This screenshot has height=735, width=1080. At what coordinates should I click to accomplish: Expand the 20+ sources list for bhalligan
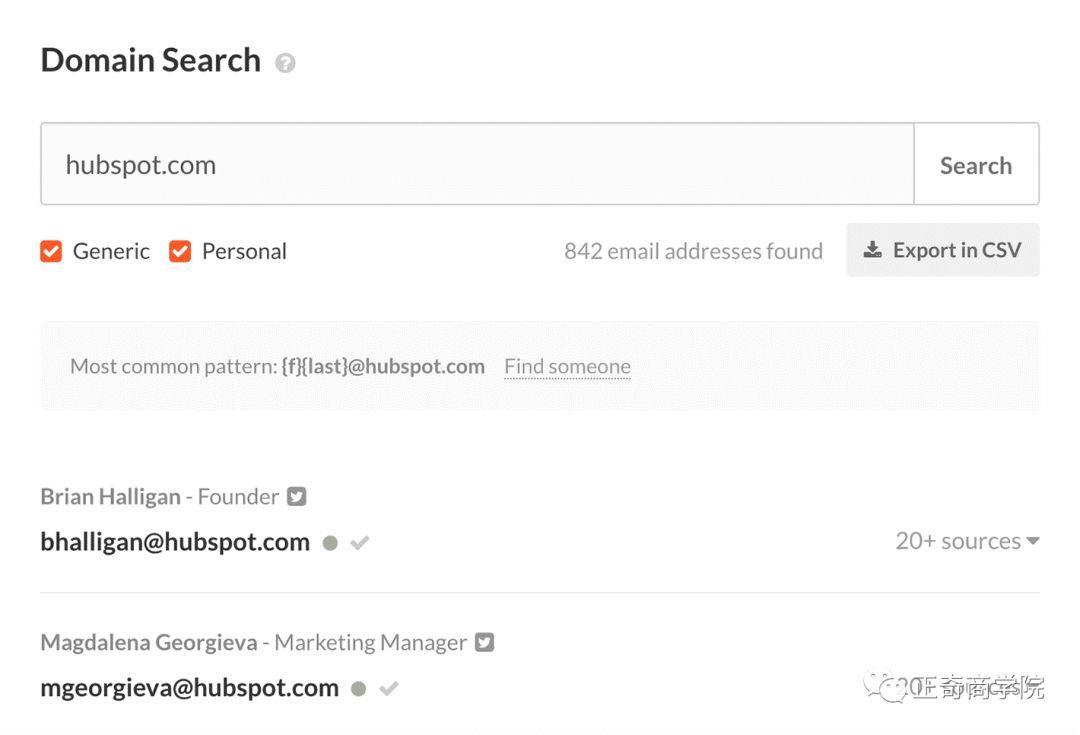[967, 541]
